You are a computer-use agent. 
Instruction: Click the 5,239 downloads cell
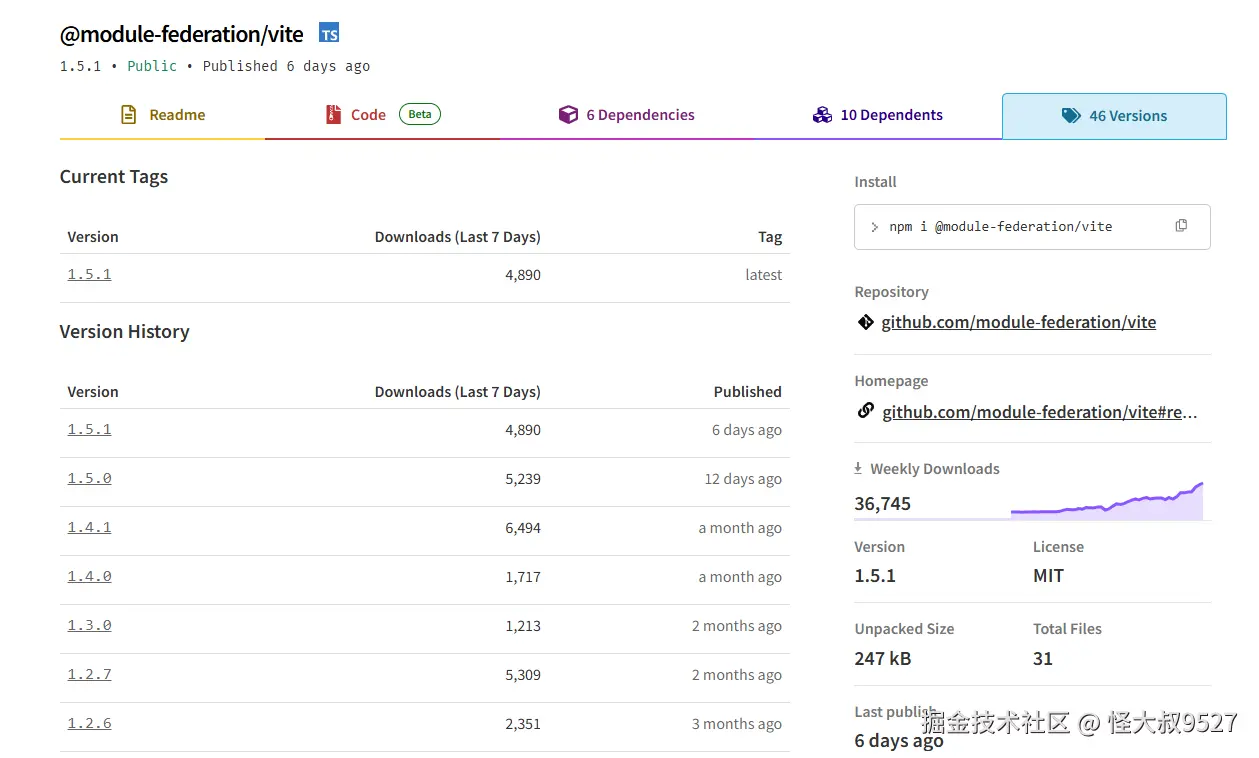coord(523,479)
